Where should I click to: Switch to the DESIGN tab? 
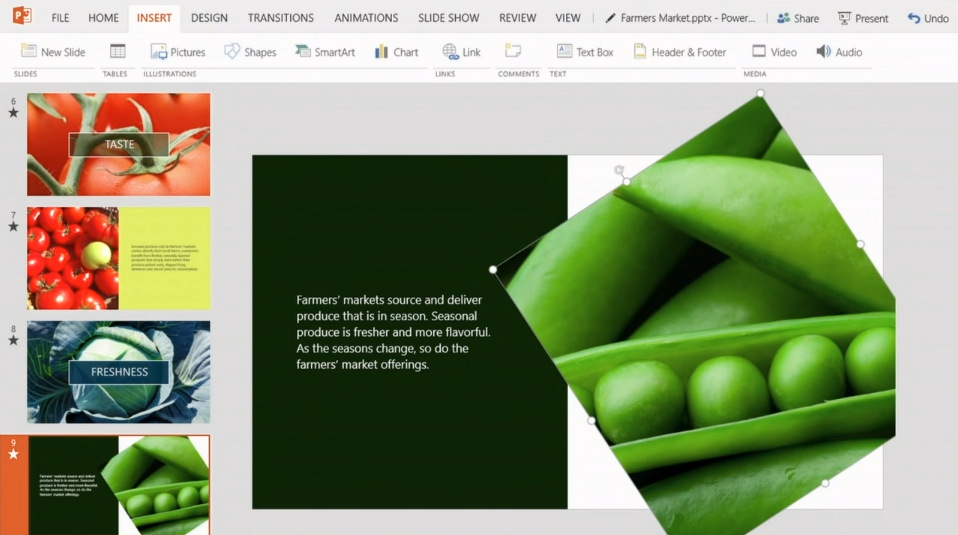209,18
